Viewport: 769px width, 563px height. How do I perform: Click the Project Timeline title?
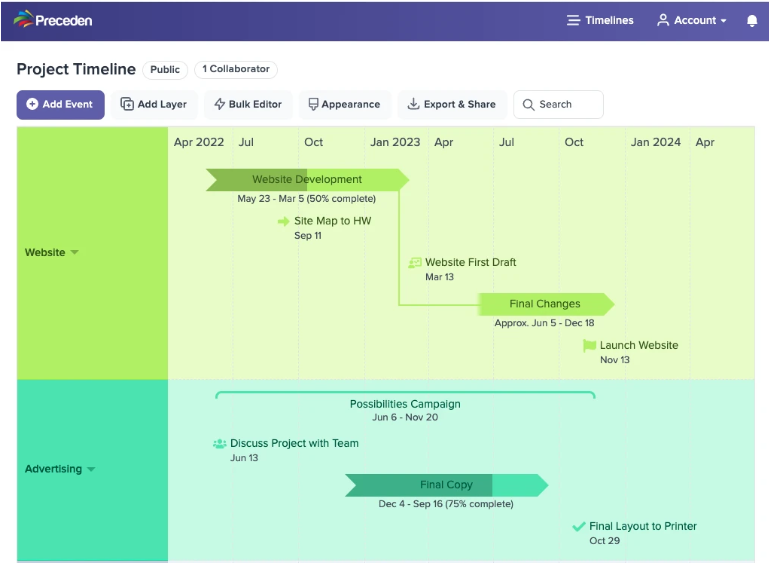point(76,69)
